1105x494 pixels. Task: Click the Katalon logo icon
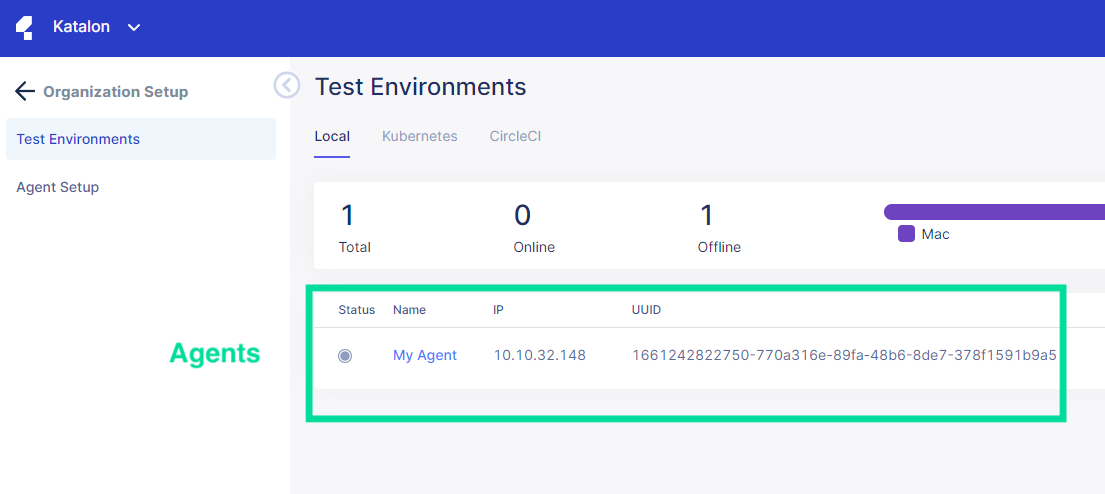coord(25,27)
